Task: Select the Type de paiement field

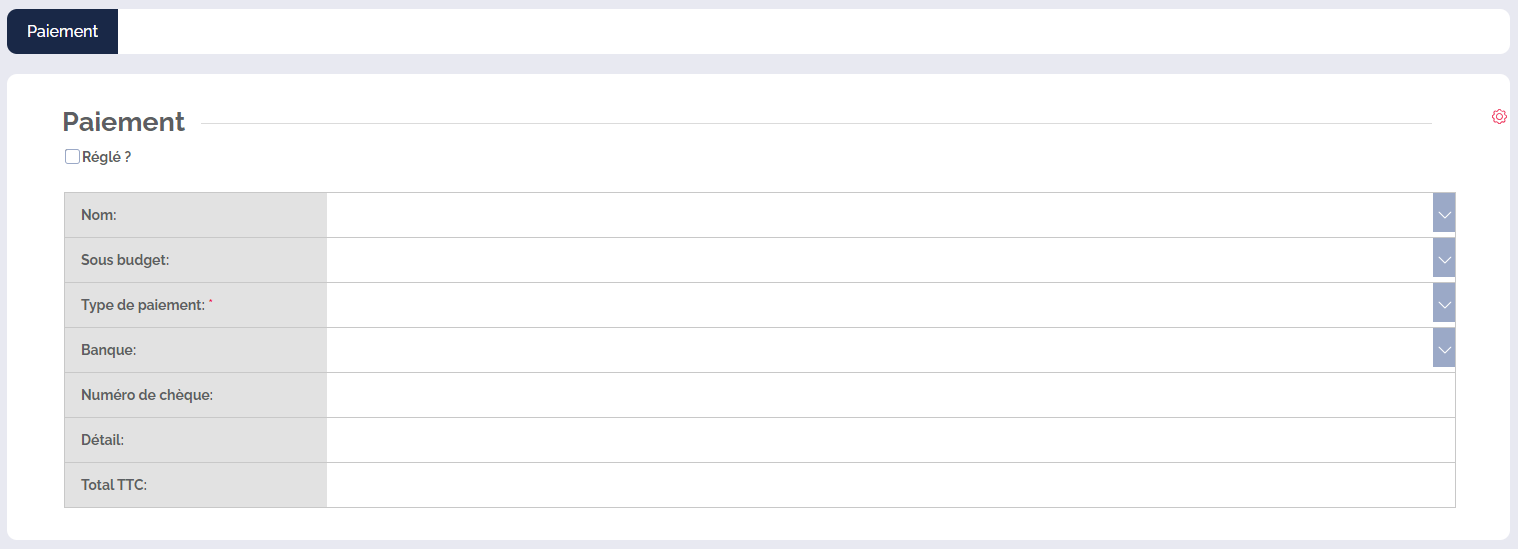Action: coord(878,304)
